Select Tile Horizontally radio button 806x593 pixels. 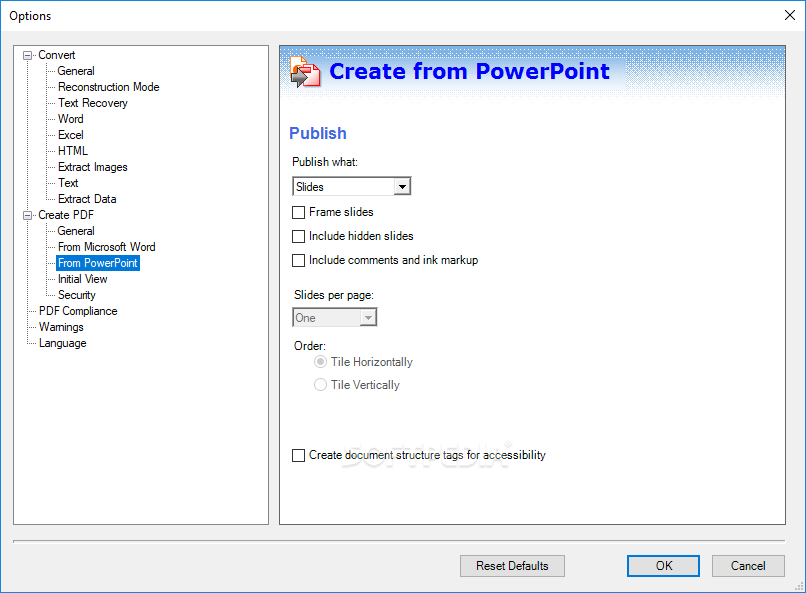point(320,362)
